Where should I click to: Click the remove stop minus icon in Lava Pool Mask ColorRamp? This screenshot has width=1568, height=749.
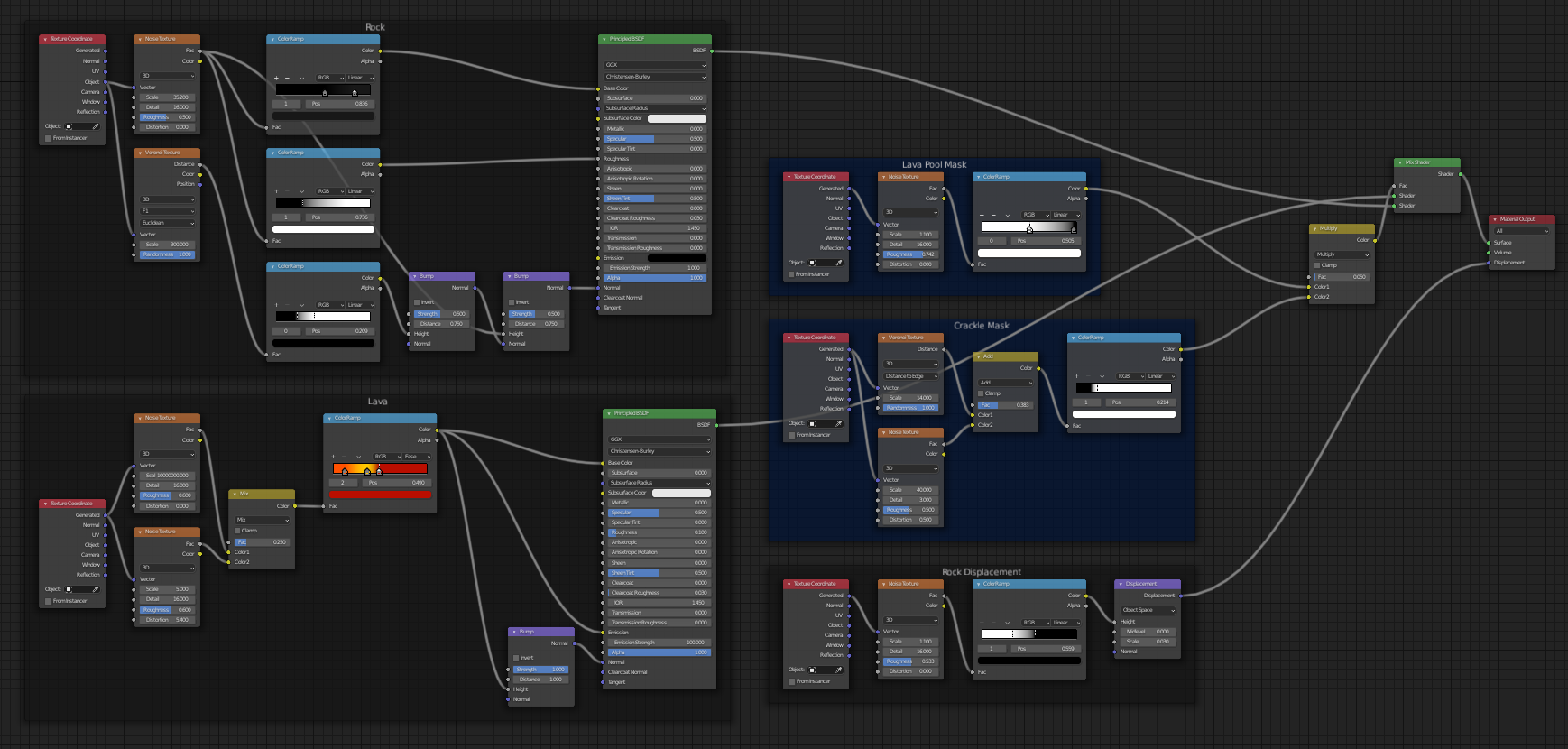click(x=993, y=215)
